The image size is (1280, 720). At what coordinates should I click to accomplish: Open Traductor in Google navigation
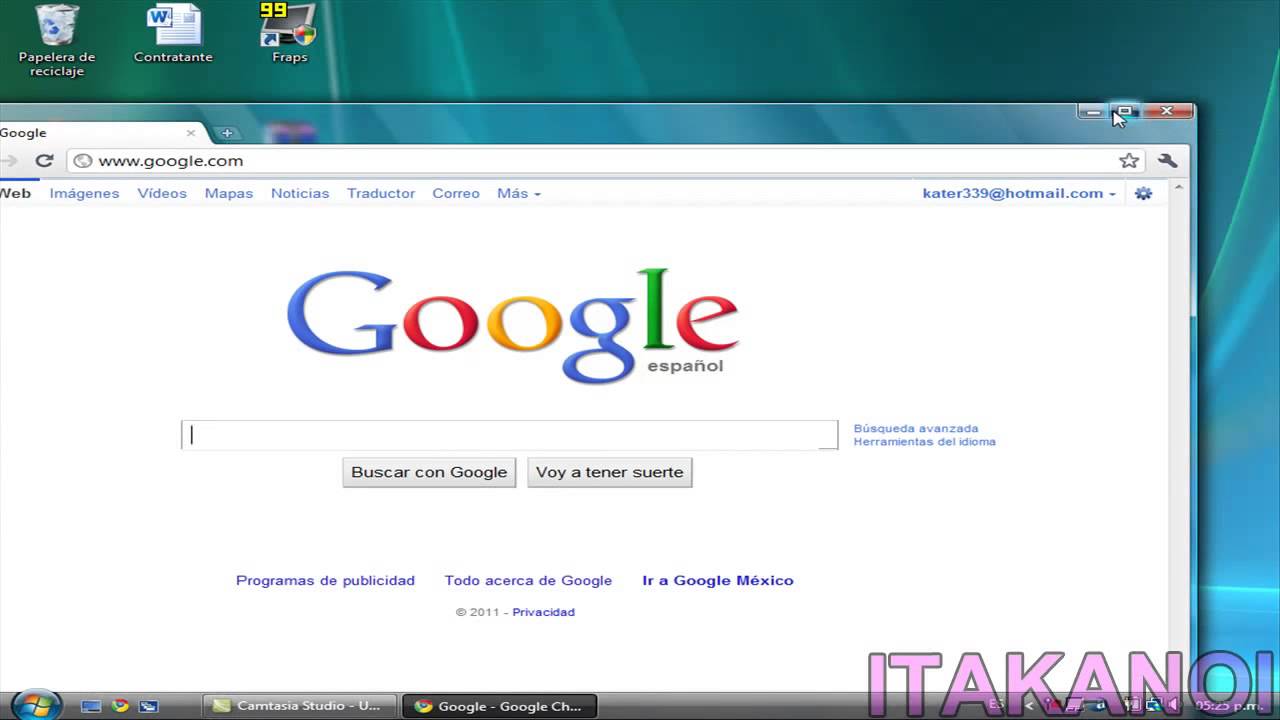tap(381, 194)
